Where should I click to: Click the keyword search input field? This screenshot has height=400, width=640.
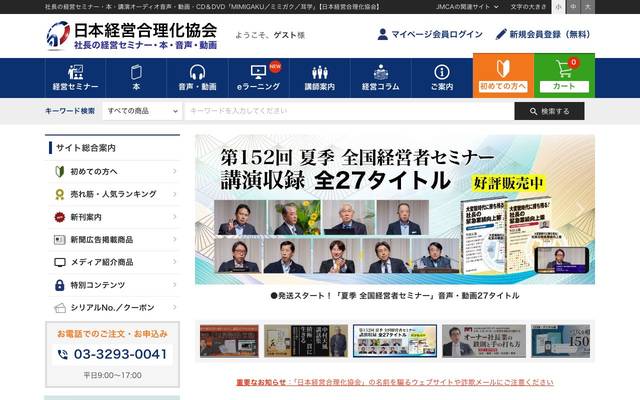[x=349, y=111]
